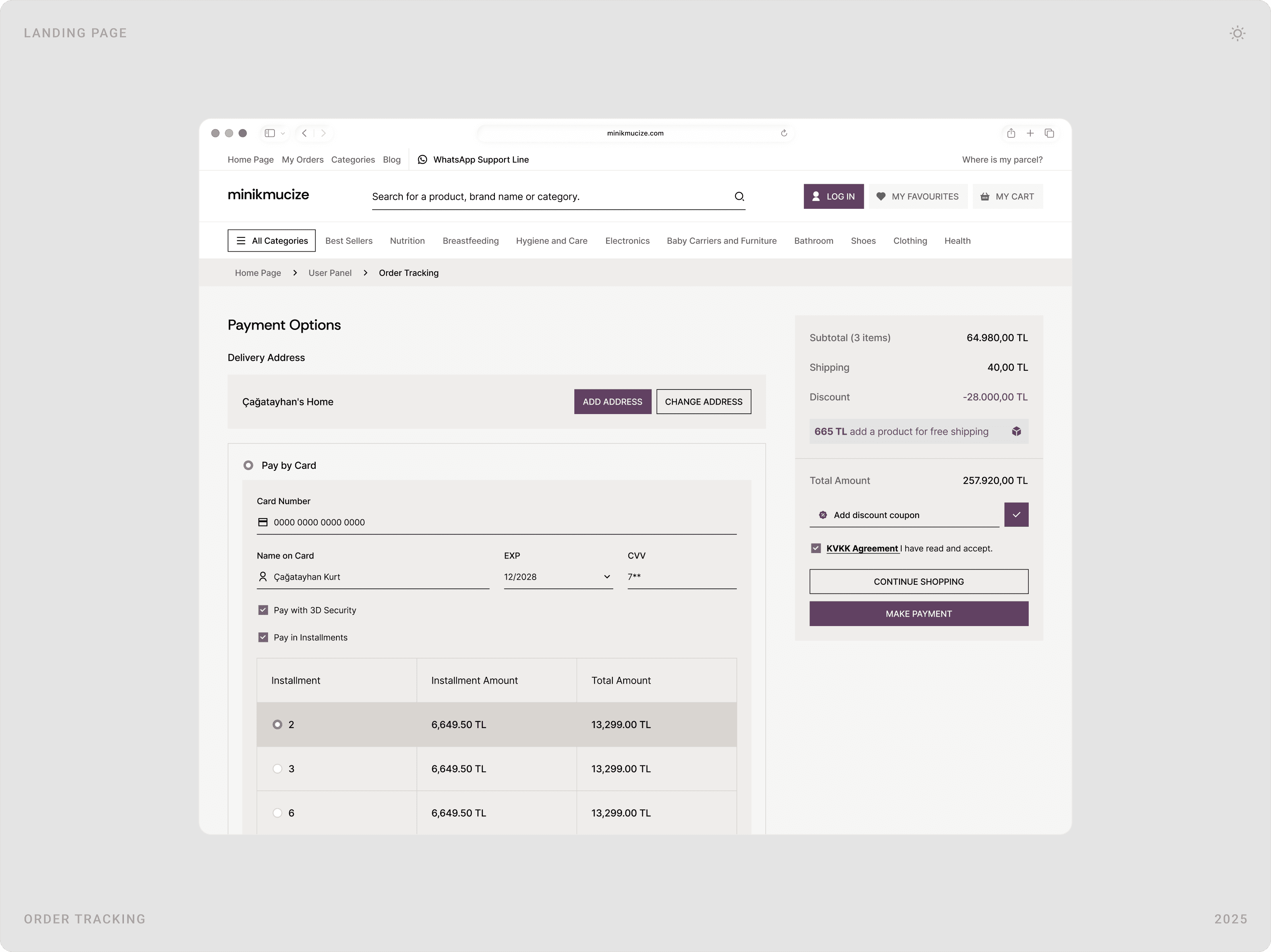Apply coupon with the checkmark button
Screen dimensions: 1271x952
(1016, 515)
